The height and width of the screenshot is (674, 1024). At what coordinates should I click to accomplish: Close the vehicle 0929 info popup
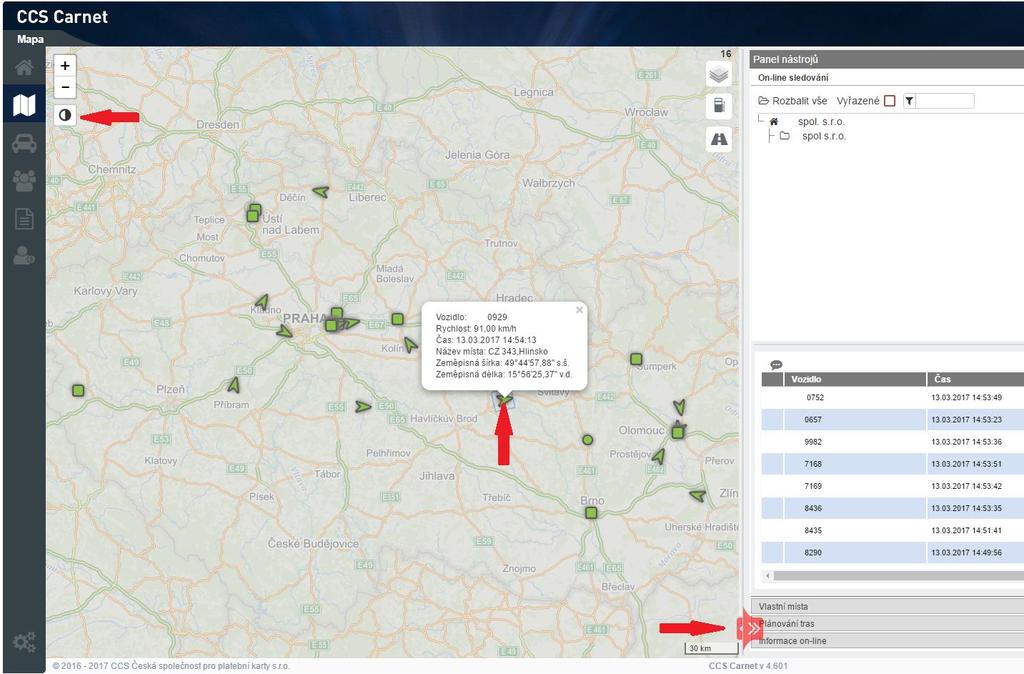point(579,310)
